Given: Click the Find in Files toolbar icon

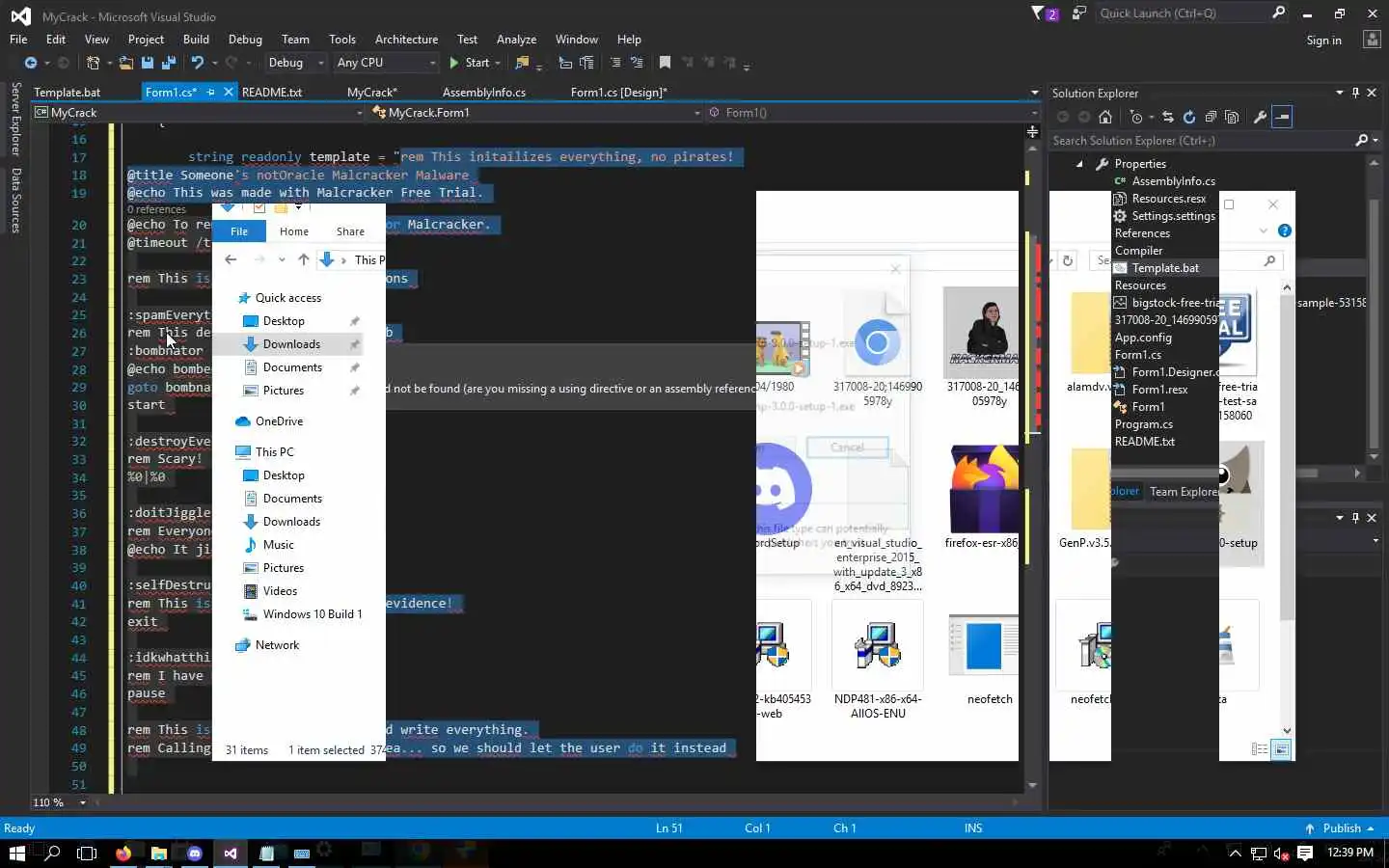Looking at the screenshot, I should click(523, 63).
